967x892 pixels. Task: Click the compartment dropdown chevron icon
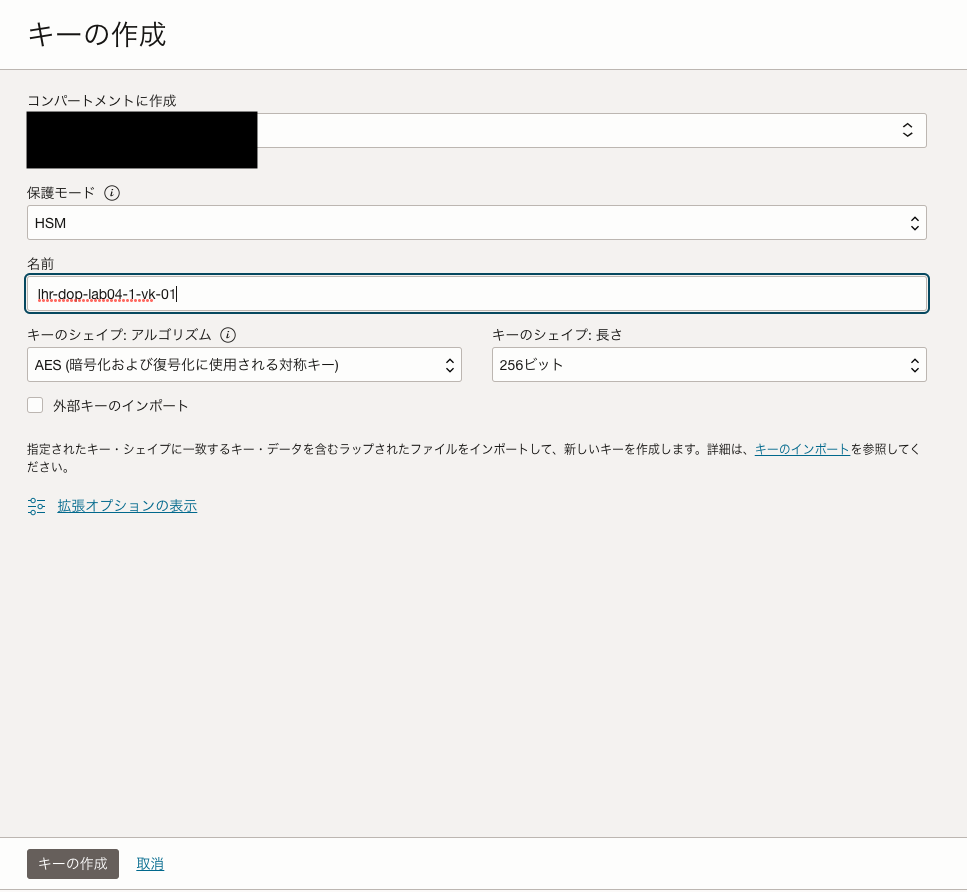tap(907, 130)
